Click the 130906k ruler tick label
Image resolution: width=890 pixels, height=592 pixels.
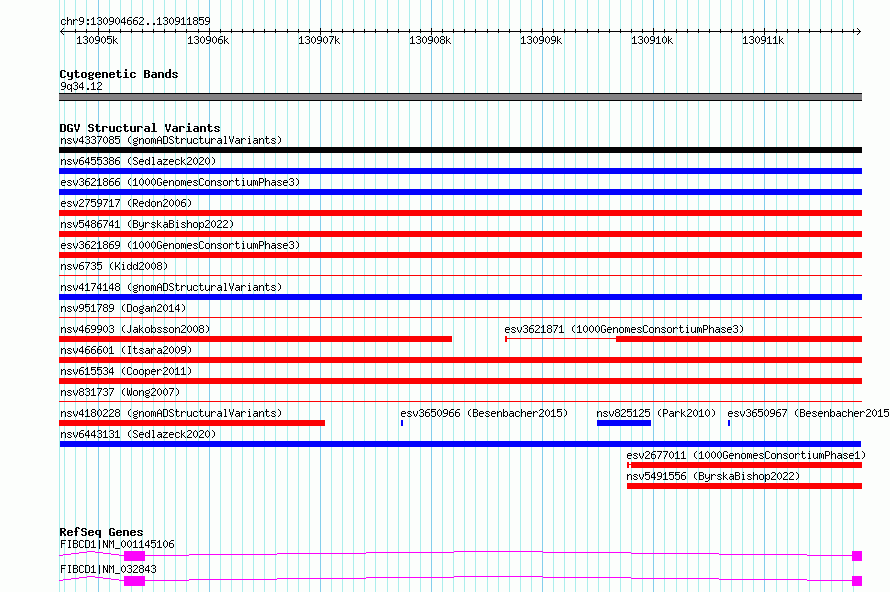[208, 40]
